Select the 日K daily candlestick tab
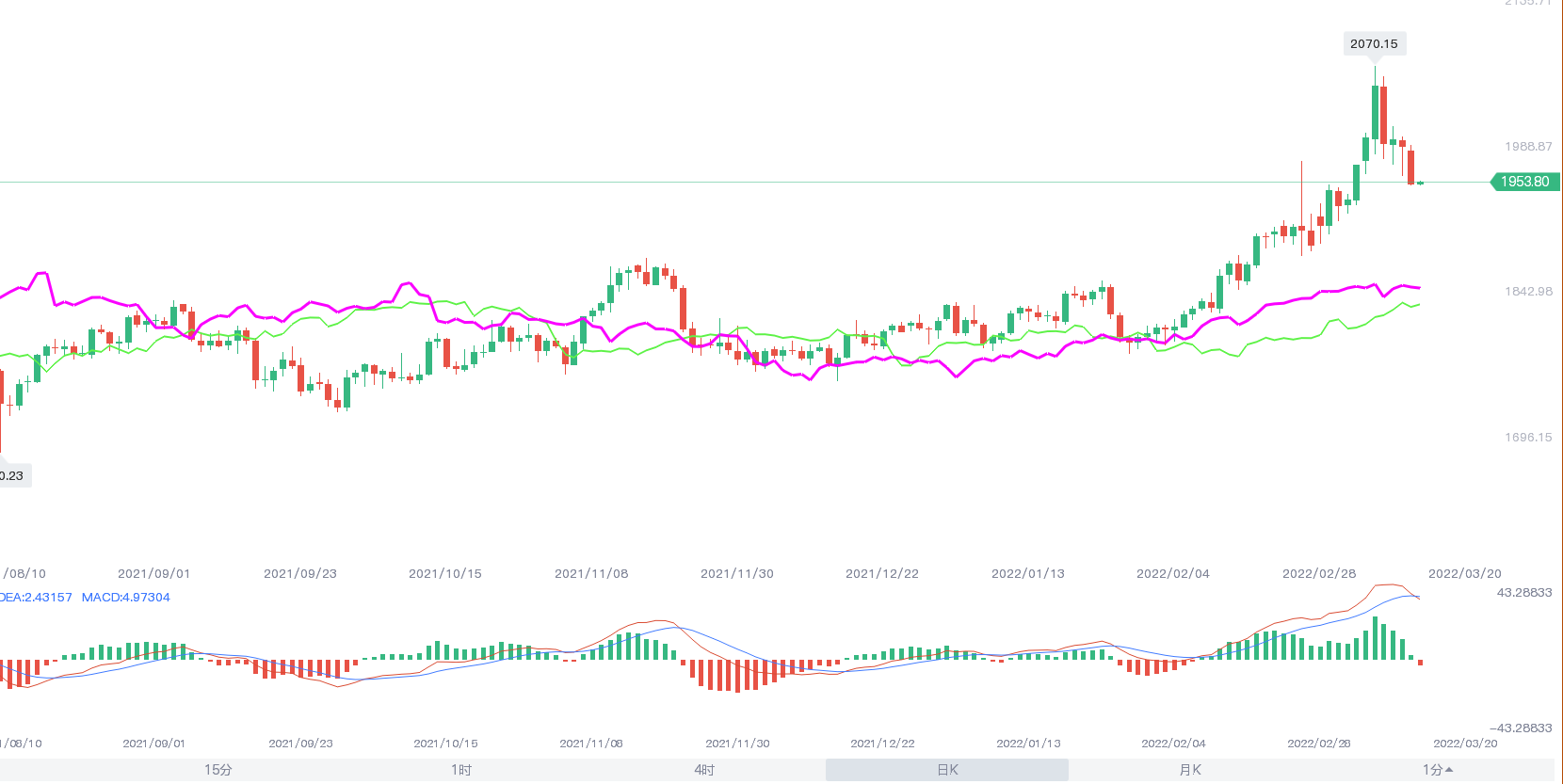The width and height of the screenshot is (1563, 784). (x=947, y=770)
